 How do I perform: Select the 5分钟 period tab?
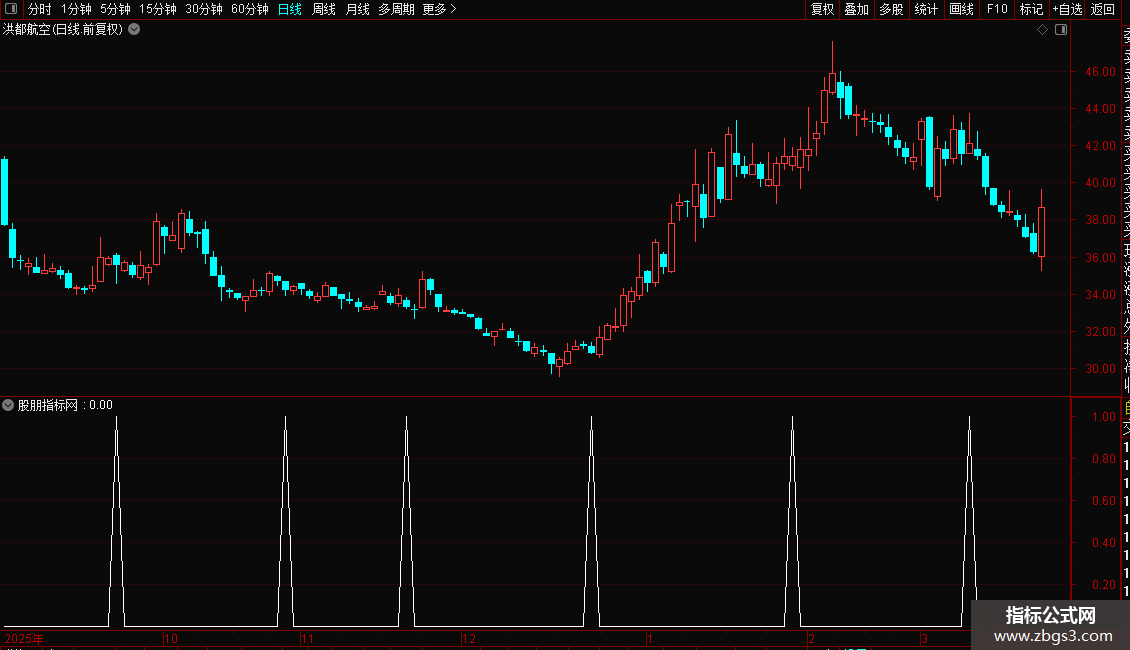coord(115,9)
